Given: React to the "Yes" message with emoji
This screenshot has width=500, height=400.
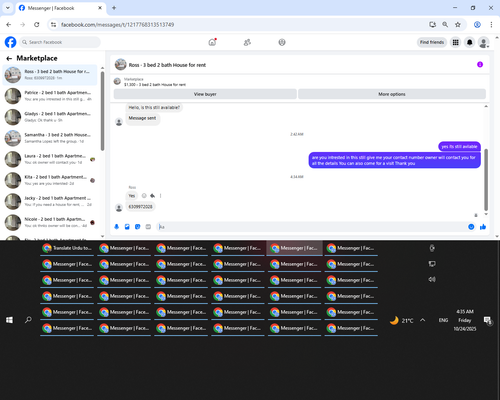Looking at the screenshot, I should [x=144, y=196].
